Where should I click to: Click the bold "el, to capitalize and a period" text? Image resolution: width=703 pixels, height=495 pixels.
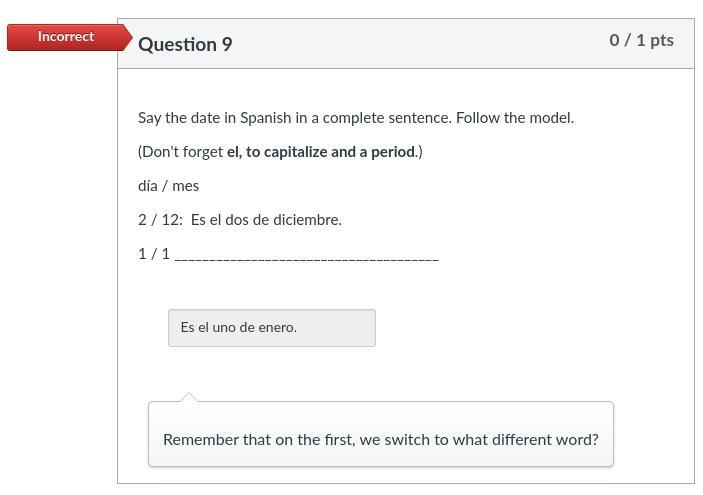(320, 152)
